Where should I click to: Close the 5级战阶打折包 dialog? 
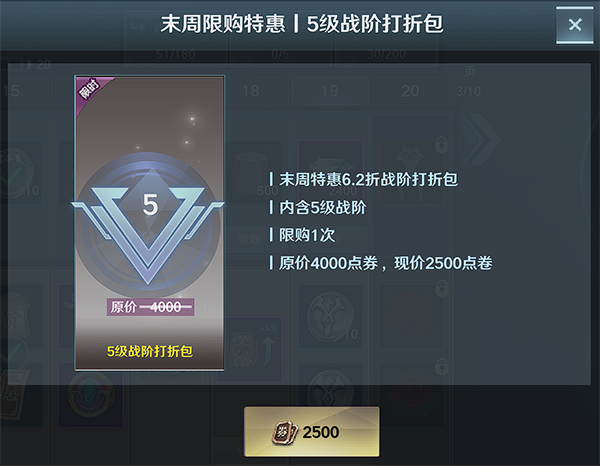(x=574, y=25)
